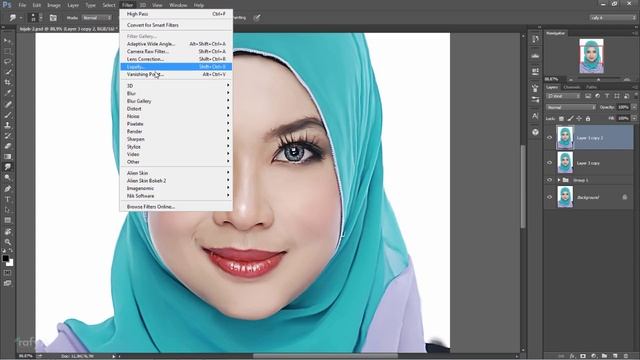Click the lock all icon in Layers

pyautogui.click(x=588, y=119)
